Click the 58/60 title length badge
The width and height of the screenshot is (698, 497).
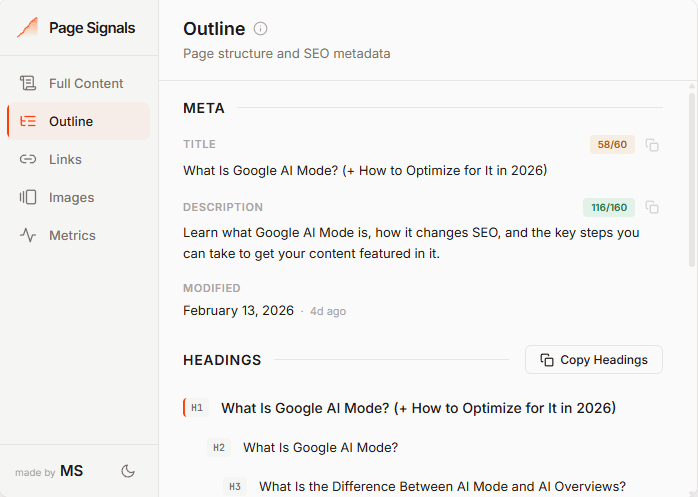tap(612, 145)
